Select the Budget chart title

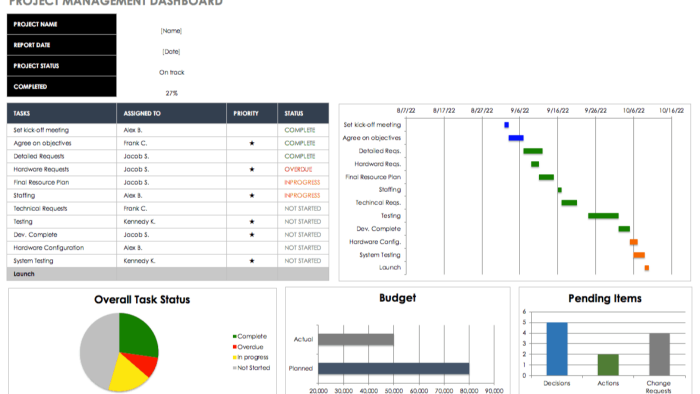tap(397, 298)
